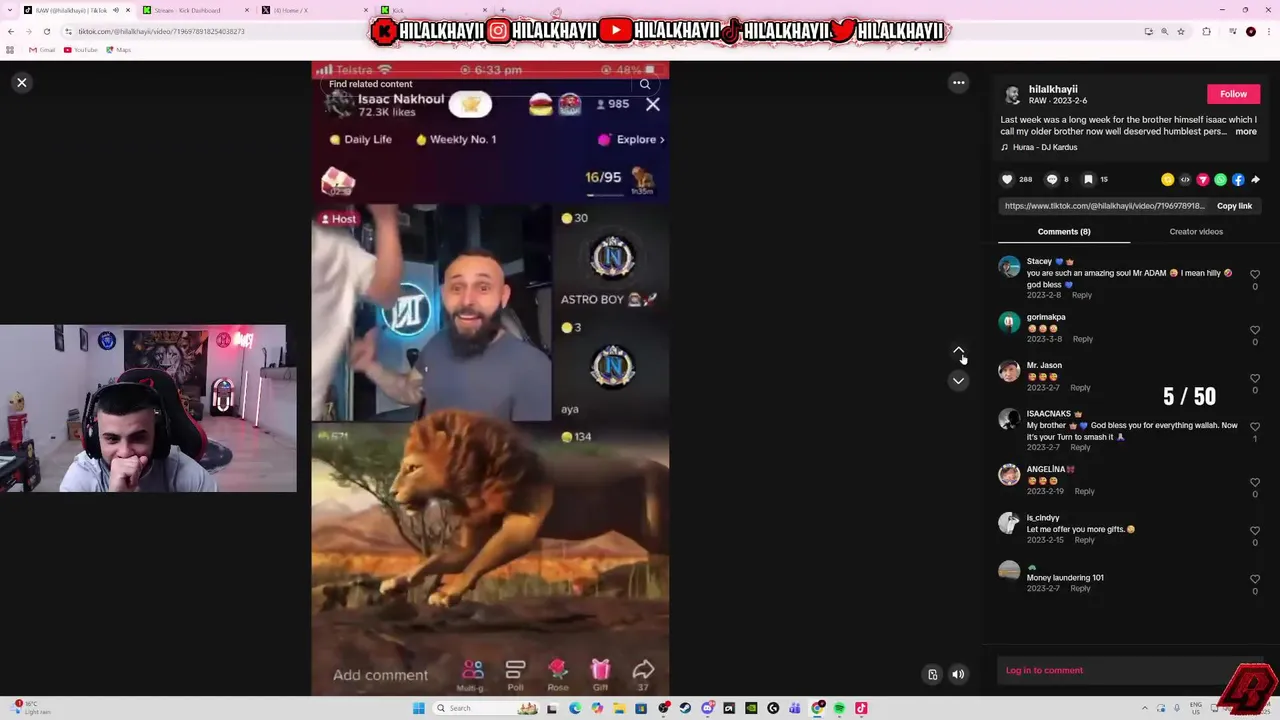
Task: Click Find related content search bar
Action: [480, 84]
